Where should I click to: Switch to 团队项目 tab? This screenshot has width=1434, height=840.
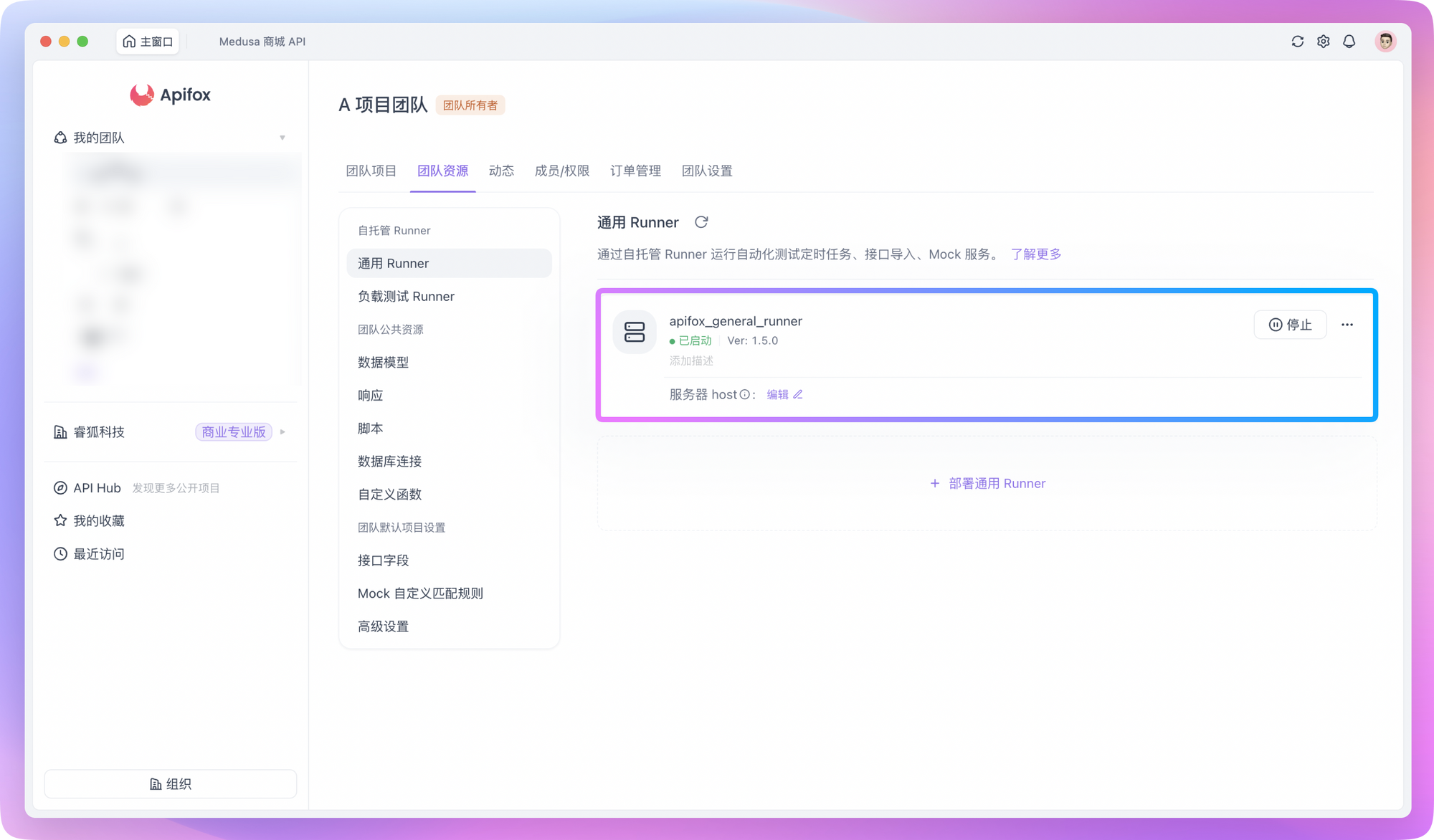[371, 171]
